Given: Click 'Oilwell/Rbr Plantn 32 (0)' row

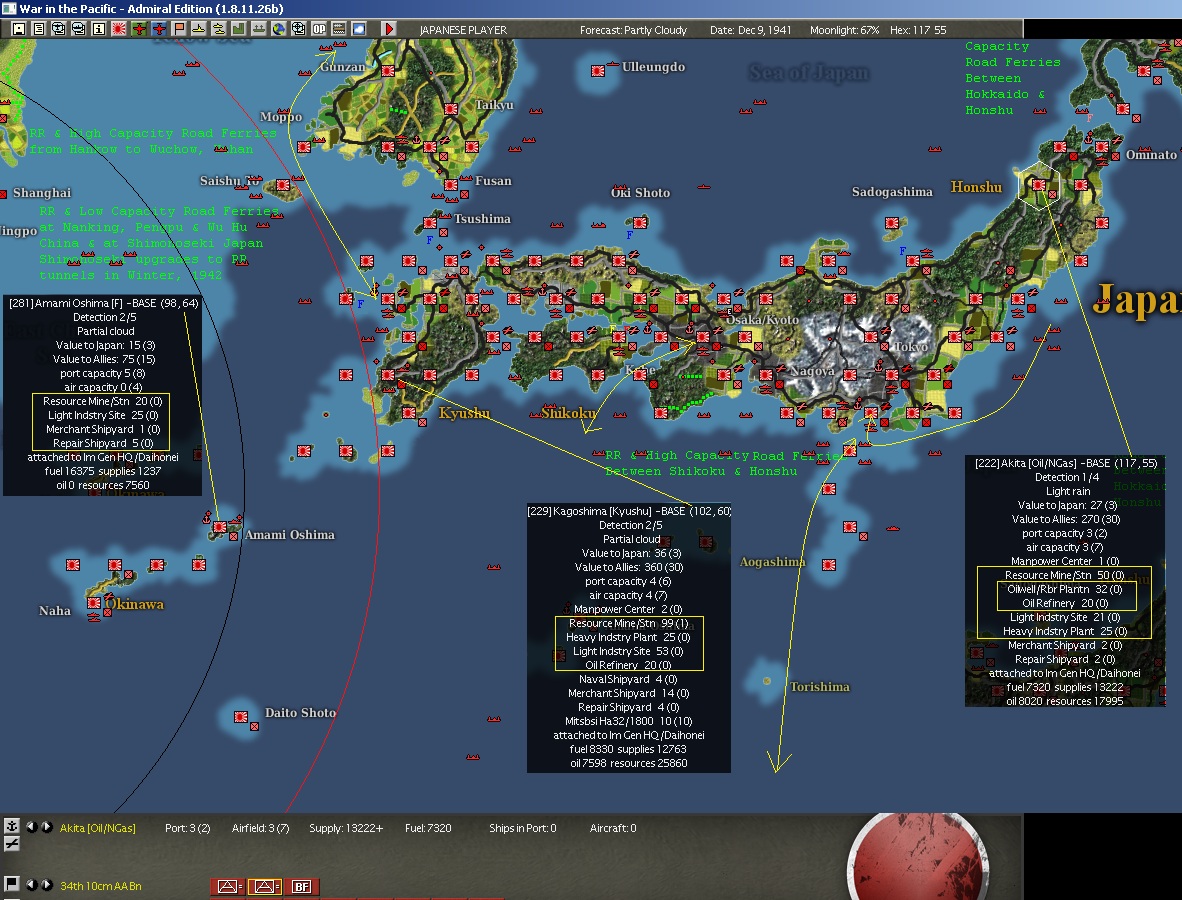Looking at the screenshot, I should [1064, 589].
